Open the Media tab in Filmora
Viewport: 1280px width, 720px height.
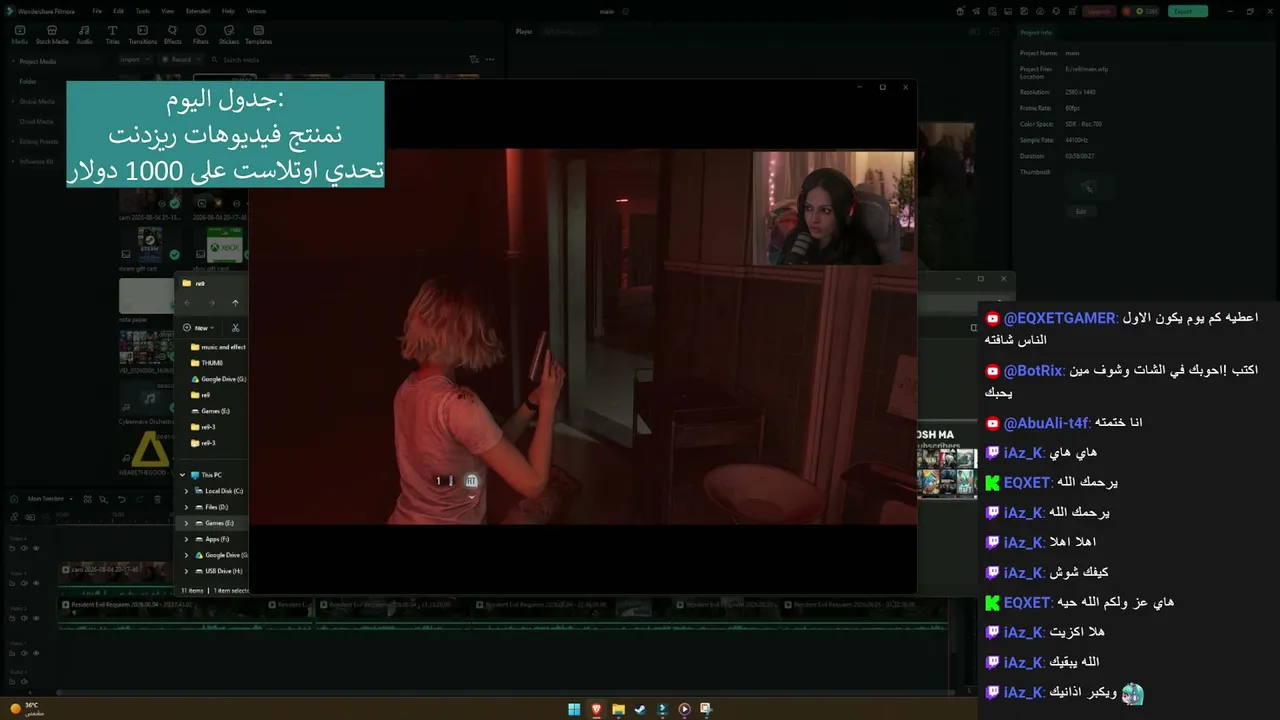coord(20,35)
